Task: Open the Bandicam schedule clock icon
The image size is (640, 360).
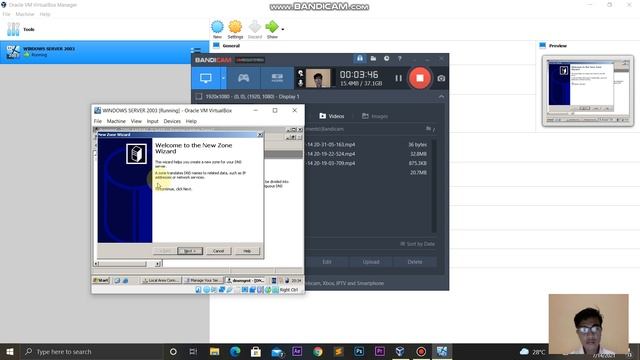Action: pyautogui.click(x=387, y=58)
